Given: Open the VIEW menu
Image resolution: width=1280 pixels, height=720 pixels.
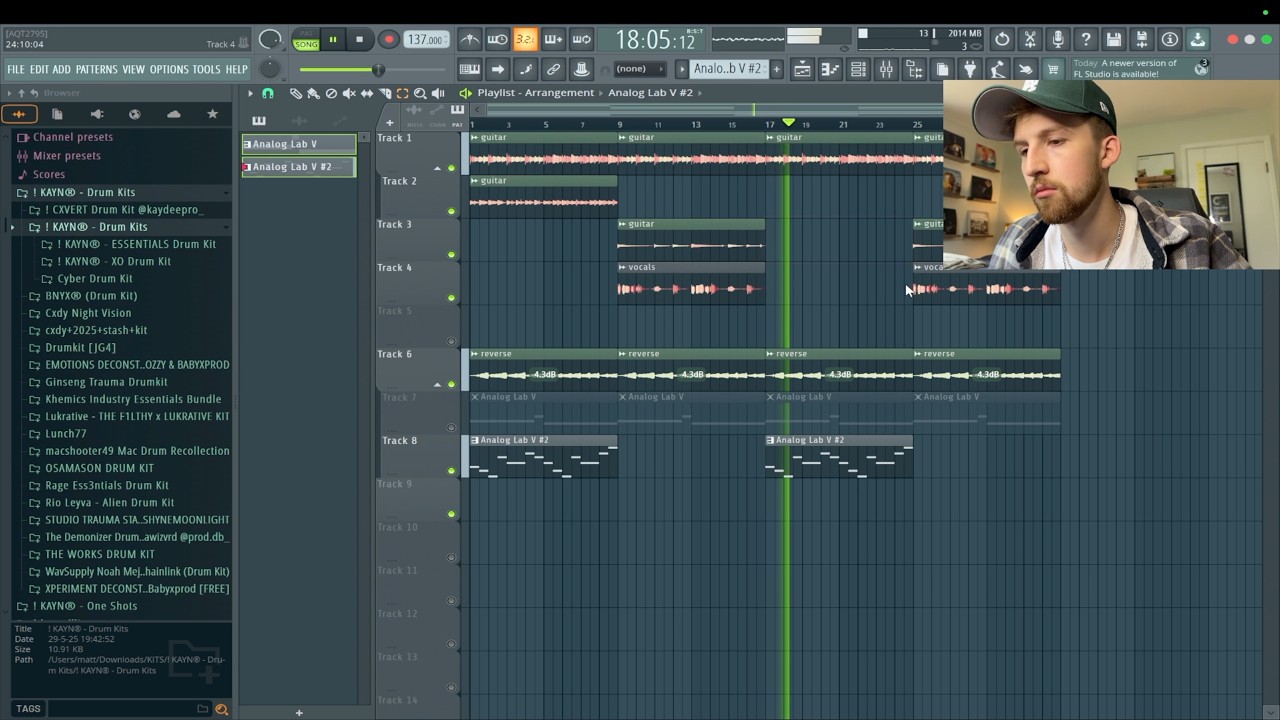Looking at the screenshot, I should [x=134, y=70].
